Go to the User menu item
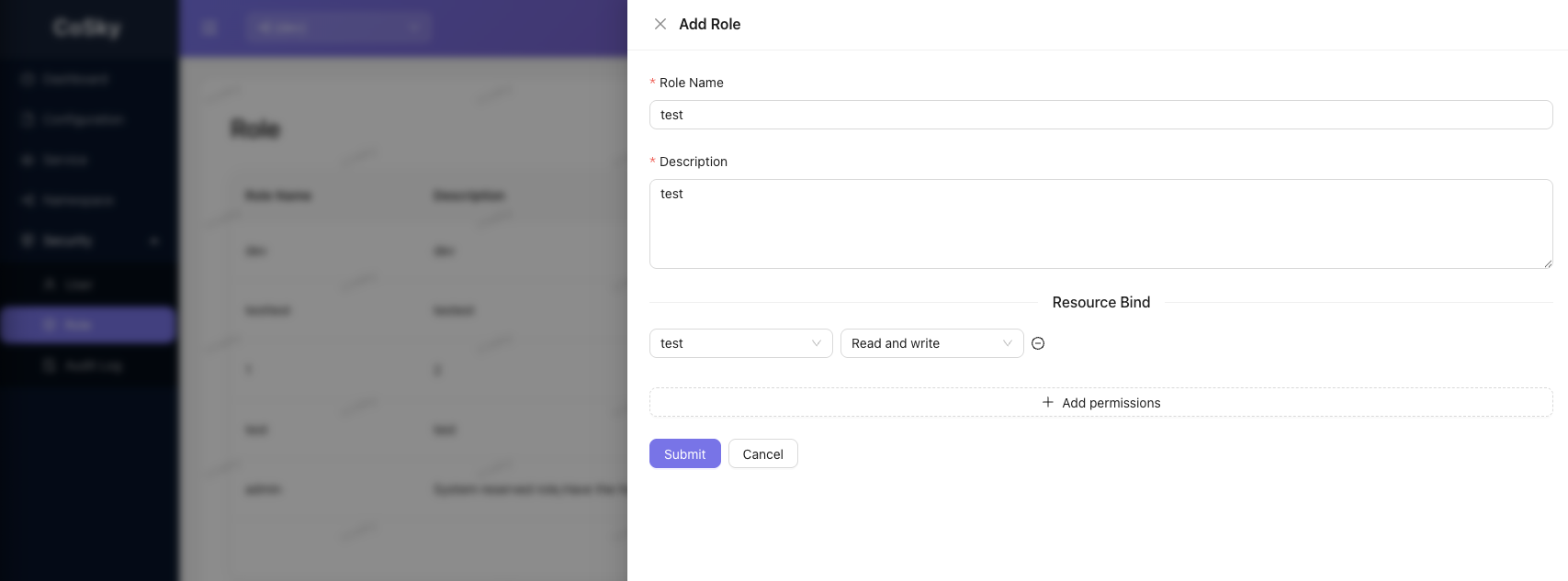This screenshot has width=1568, height=581. tap(79, 285)
